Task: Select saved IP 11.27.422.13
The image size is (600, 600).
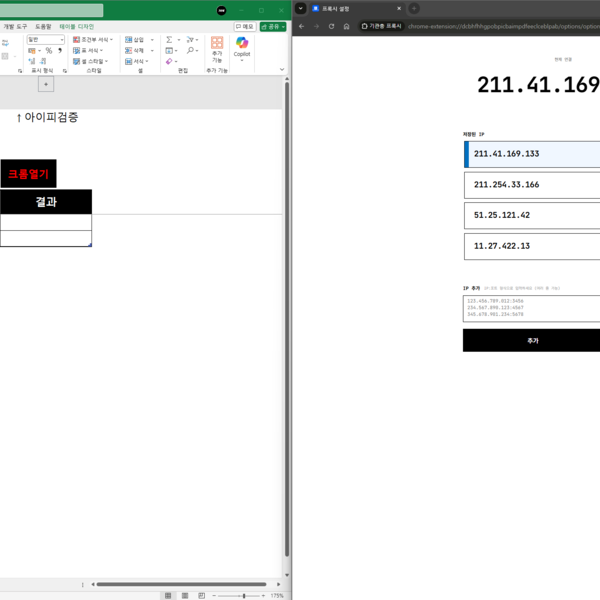Action: tap(532, 246)
